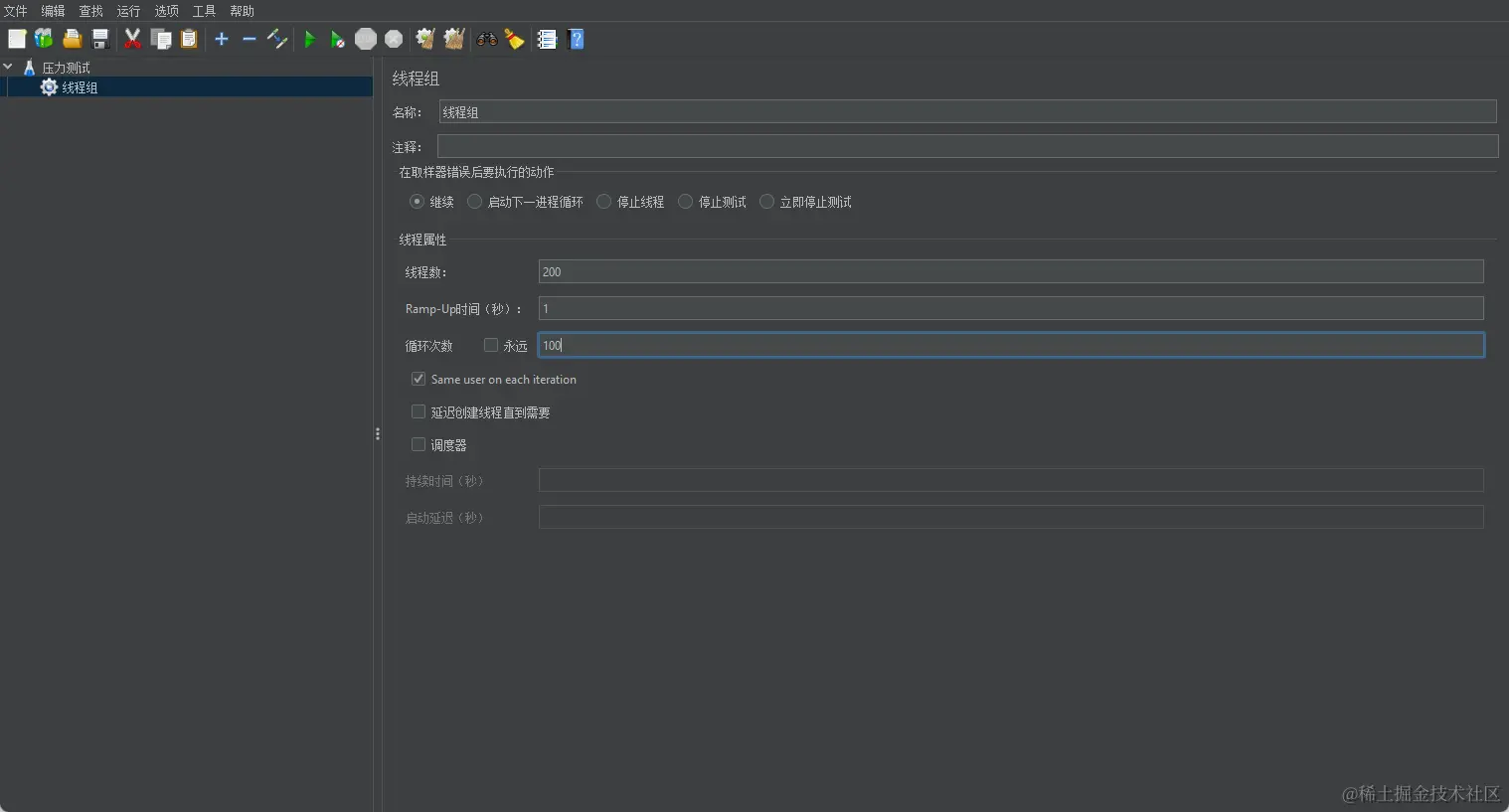Click the 线程属性 section label
Viewport: 1509px width, 812px height.
[422, 240]
